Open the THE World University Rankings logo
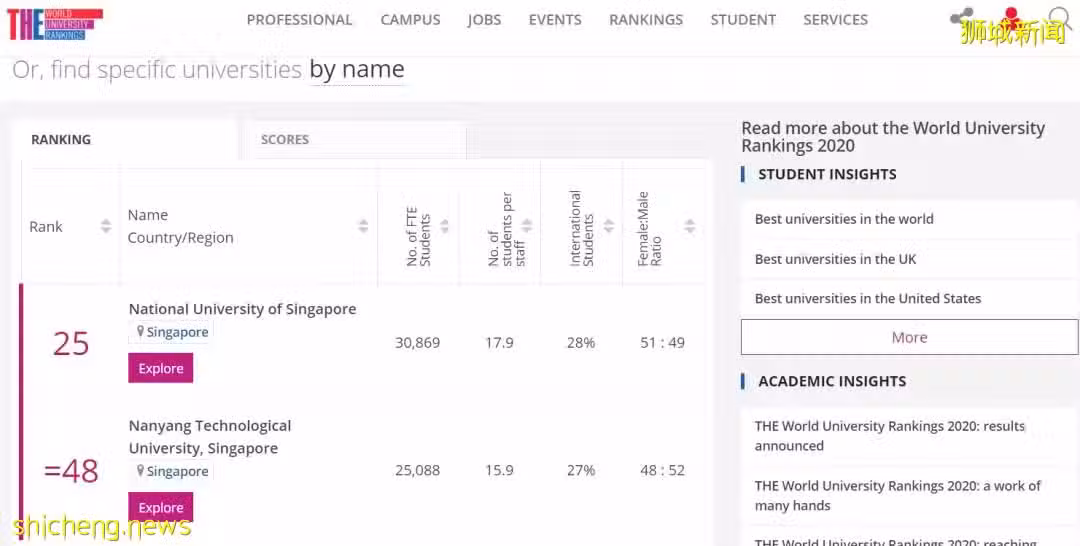Viewport: 1080px width, 546px height. 54,24
